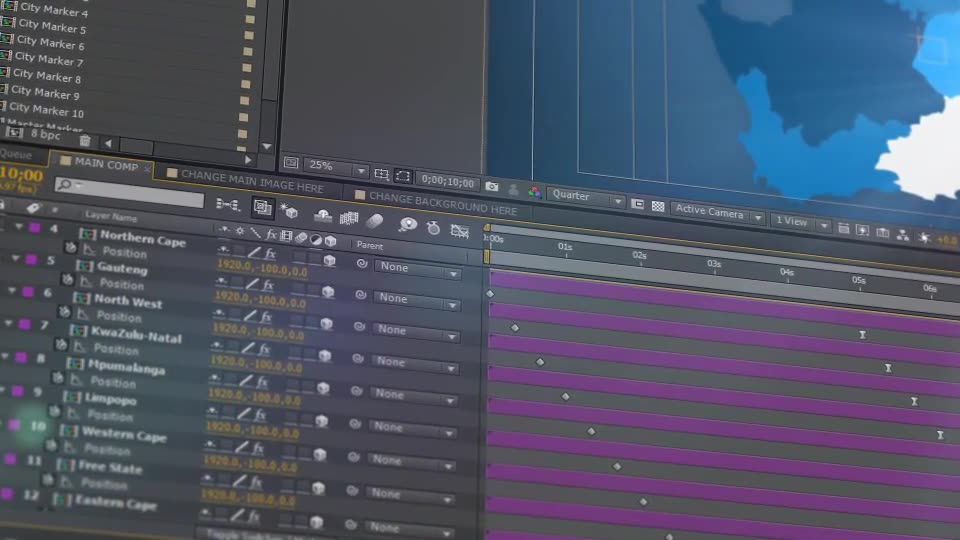Toggle Draft 3D icon in timeline

(x=289, y=211)
